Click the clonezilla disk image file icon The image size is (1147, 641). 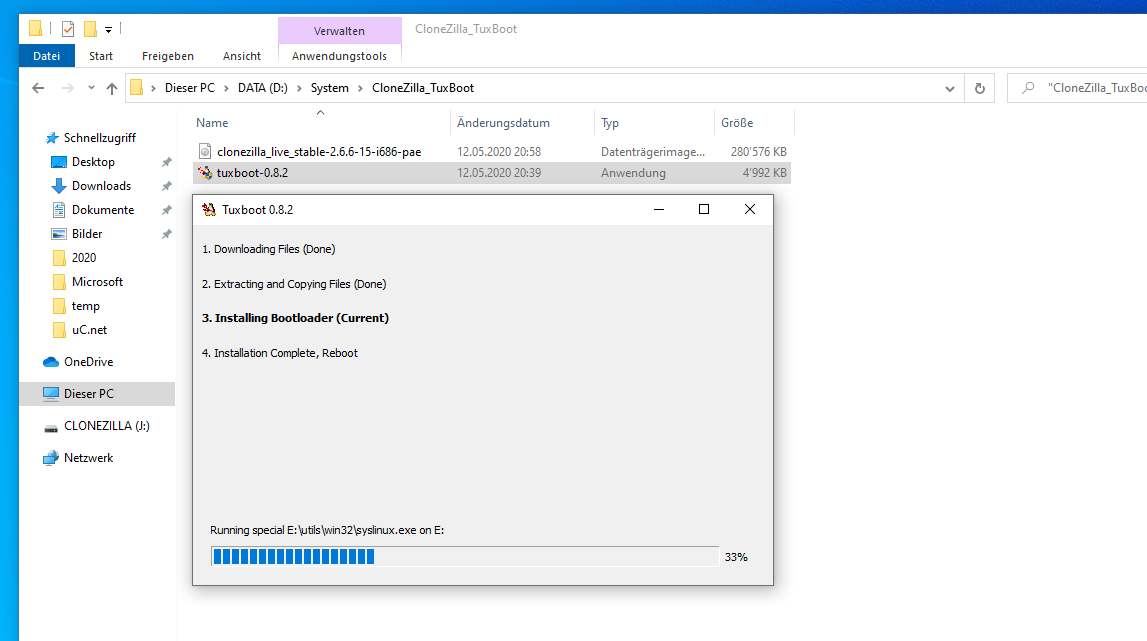tap(205, 151)
